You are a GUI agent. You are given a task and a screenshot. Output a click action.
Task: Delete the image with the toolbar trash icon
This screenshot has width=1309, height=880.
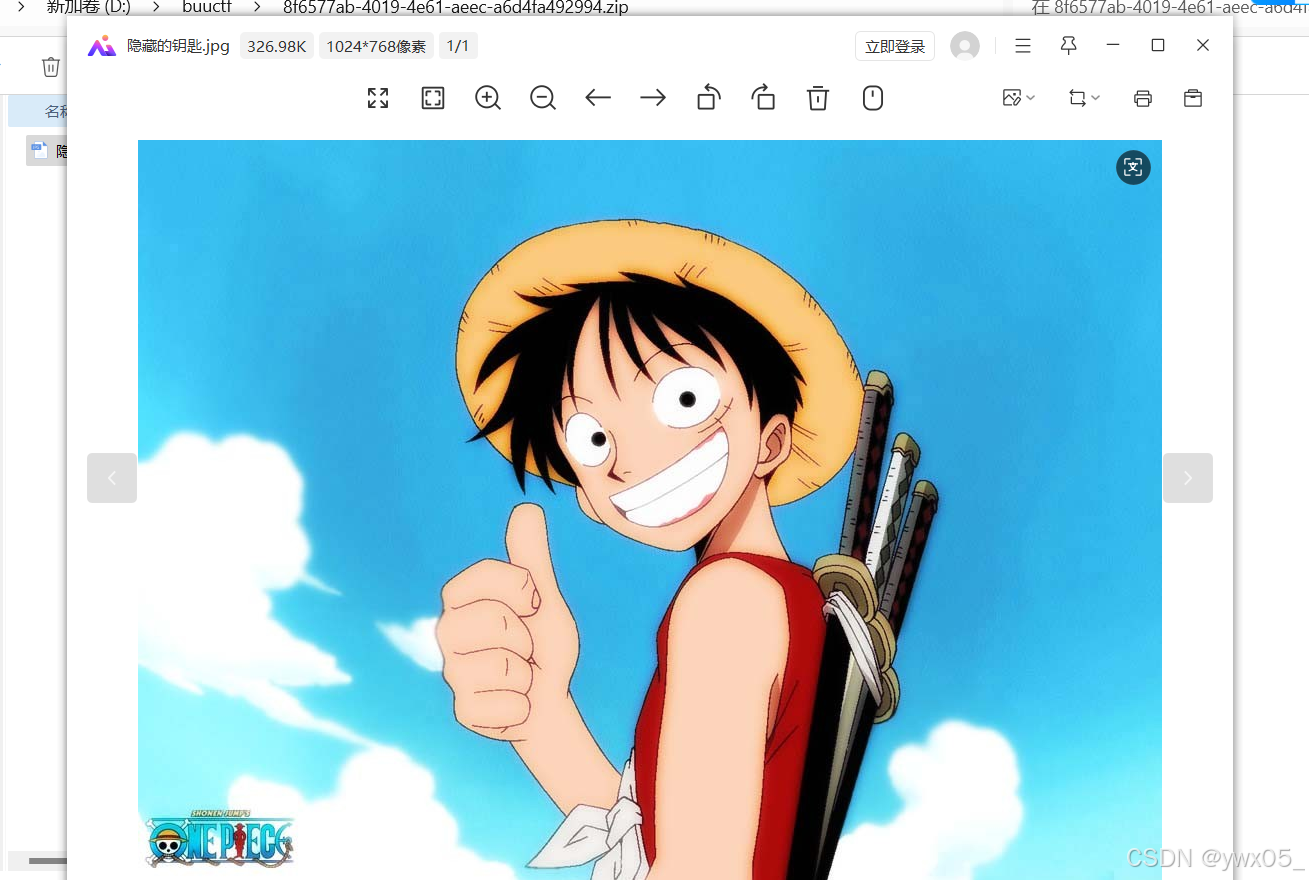818,98
